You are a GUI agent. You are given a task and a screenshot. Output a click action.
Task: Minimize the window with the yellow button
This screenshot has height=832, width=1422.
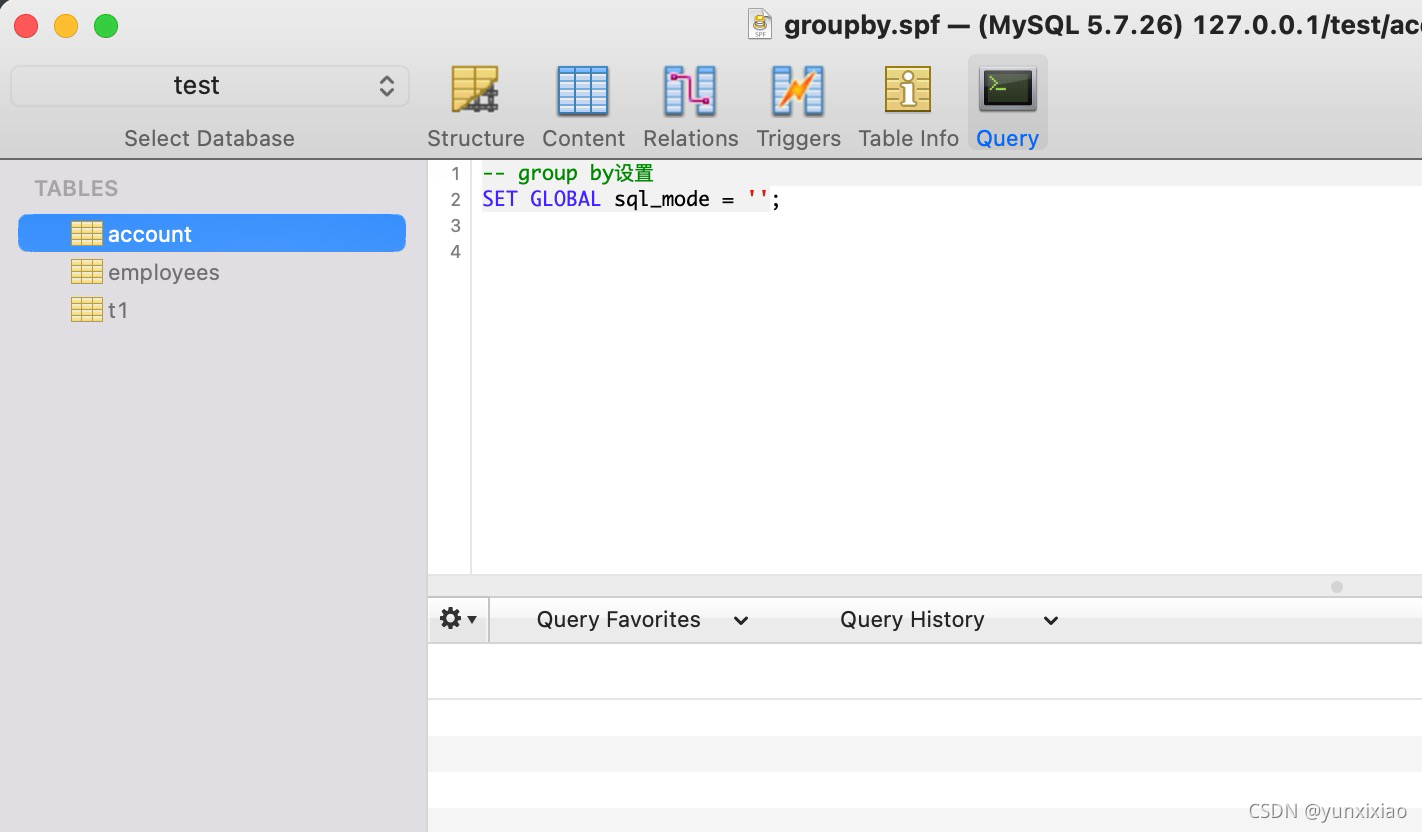pos(64,26)
